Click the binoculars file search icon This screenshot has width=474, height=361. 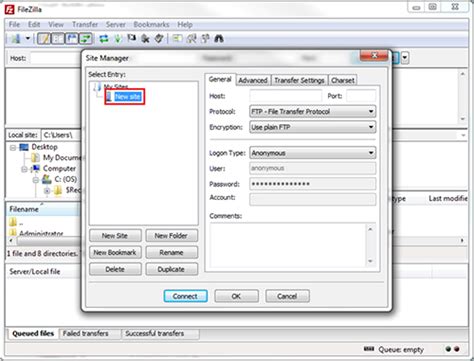(x=219, y=39)
